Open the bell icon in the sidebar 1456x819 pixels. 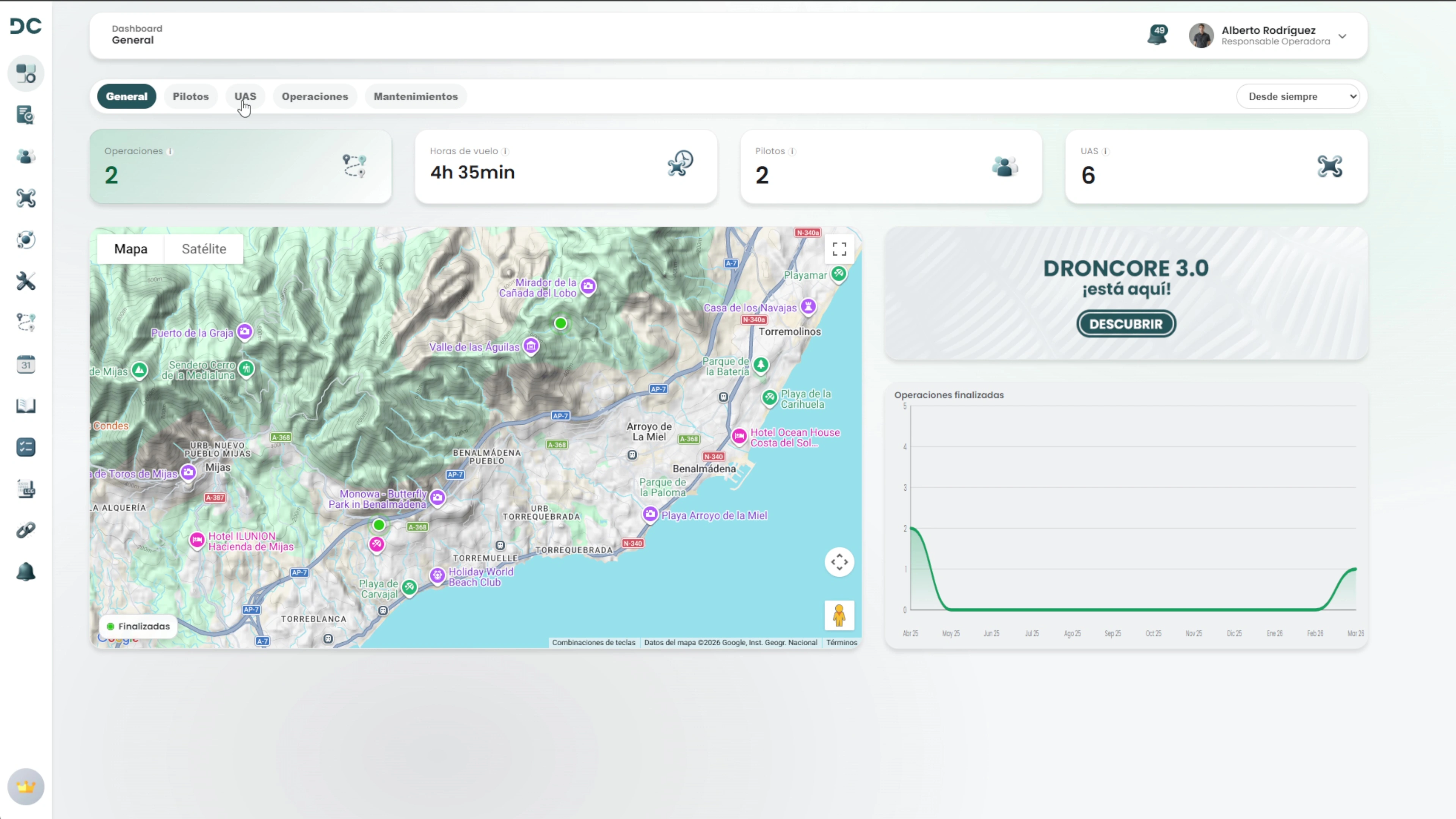point(26,572)
